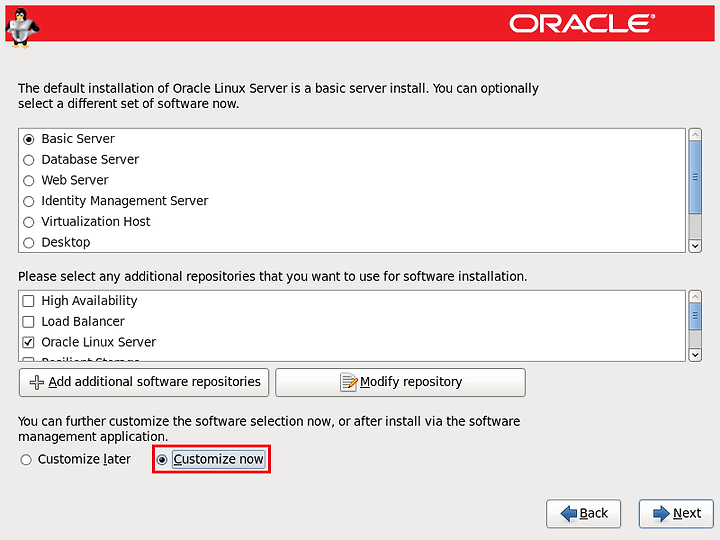Choose the Database Server option
Image resolution: width=720 pixels, height=540 pixels.
click(28, 160)
